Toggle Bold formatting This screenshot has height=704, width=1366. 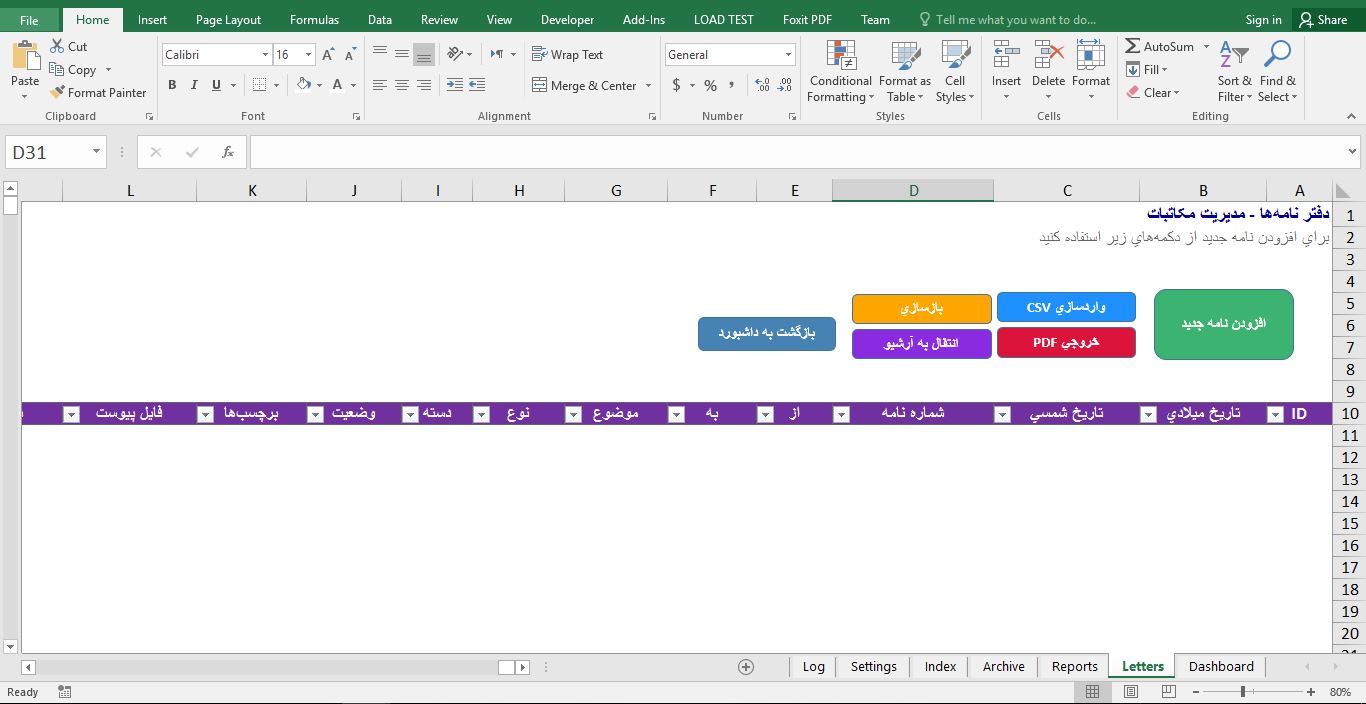(172, 85)
